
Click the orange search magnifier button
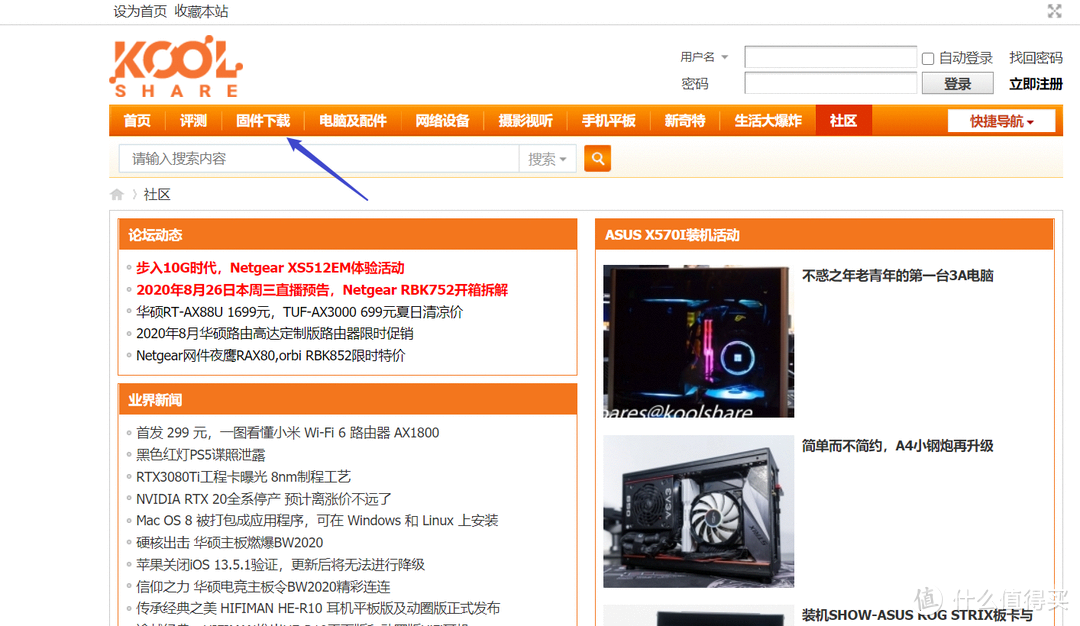pyautogui.click(x=597, y=158)
